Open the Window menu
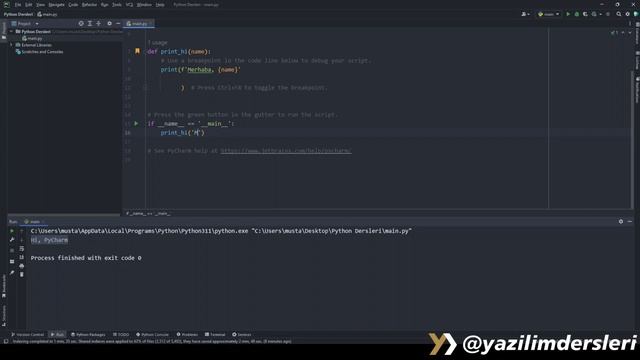 coord(144,4)
